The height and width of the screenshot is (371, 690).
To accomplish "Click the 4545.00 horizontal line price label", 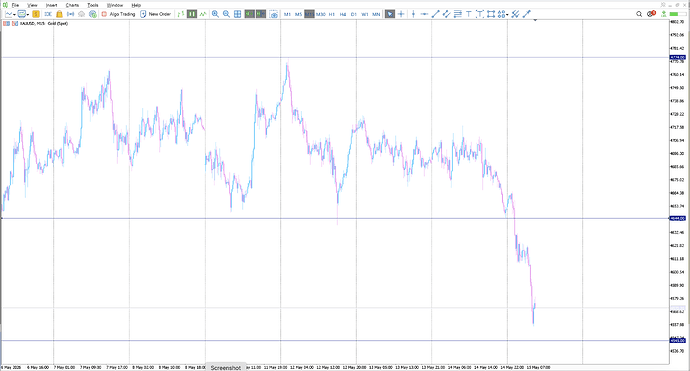I will pos(677,341).
